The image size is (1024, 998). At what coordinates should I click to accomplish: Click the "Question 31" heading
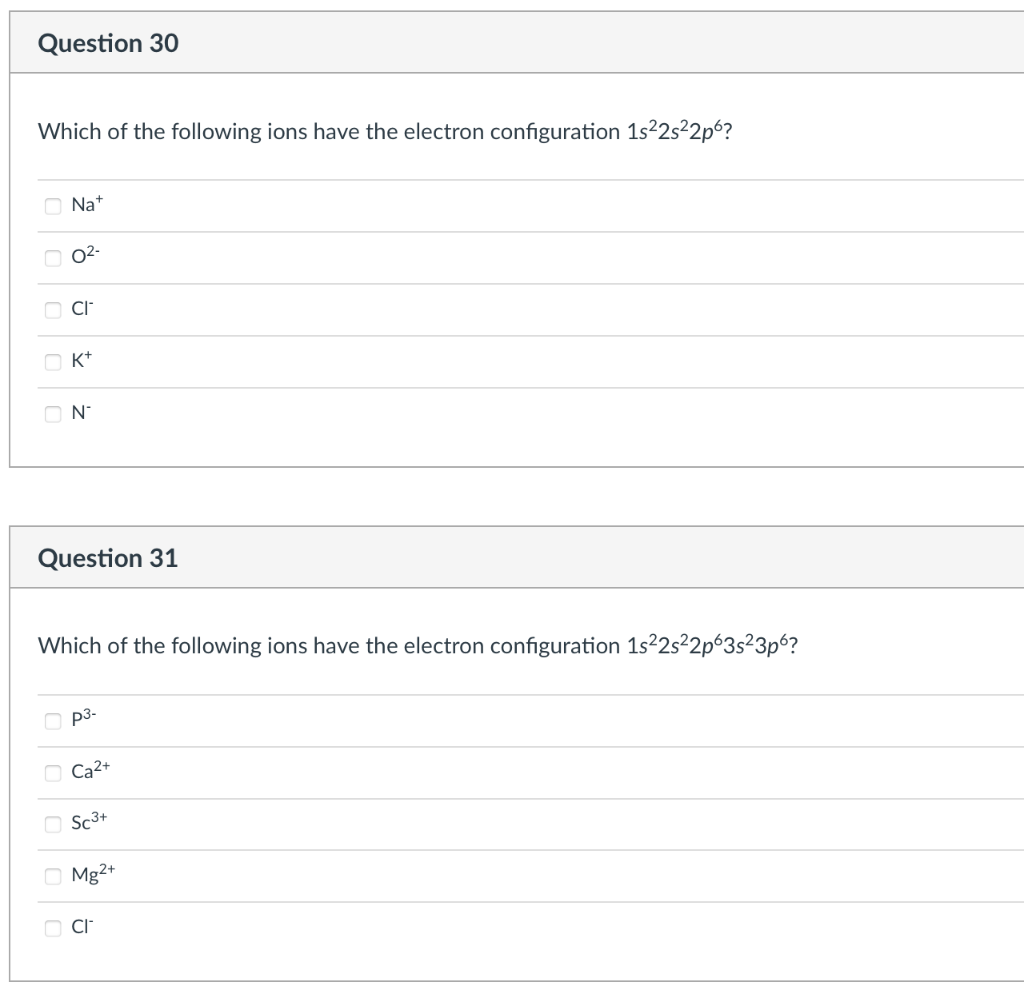(108, 558)
